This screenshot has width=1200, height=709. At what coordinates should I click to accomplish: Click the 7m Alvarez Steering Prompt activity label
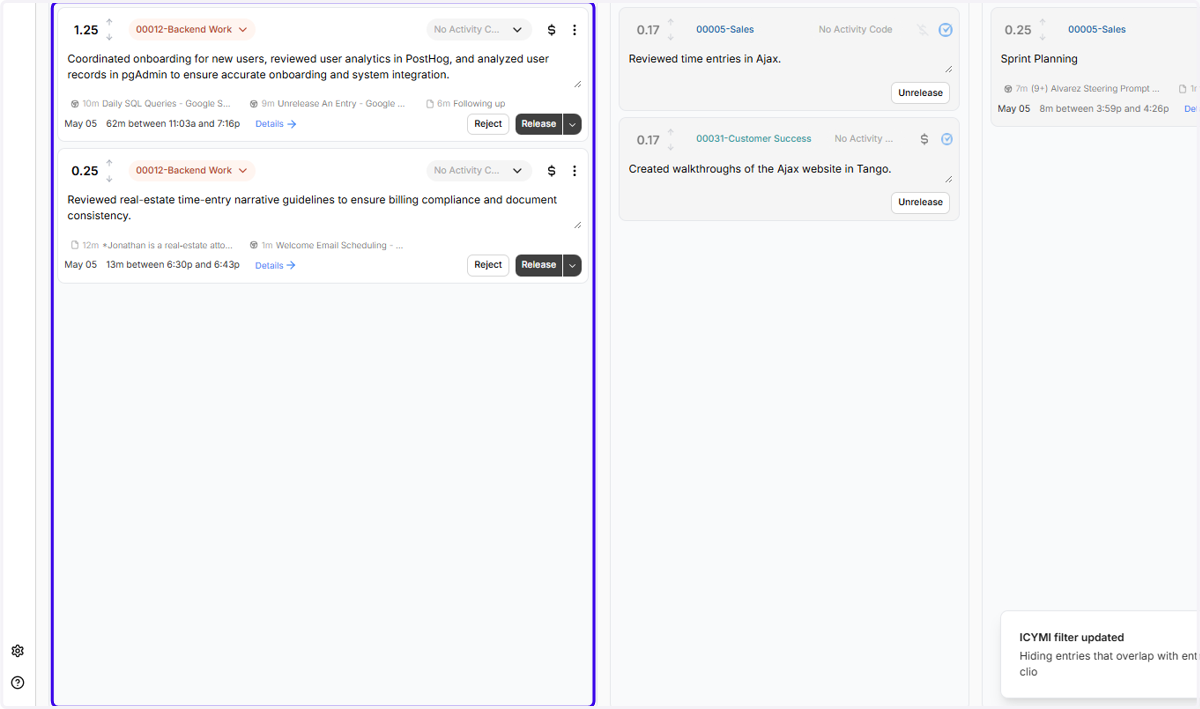[x=1088, y=89]
